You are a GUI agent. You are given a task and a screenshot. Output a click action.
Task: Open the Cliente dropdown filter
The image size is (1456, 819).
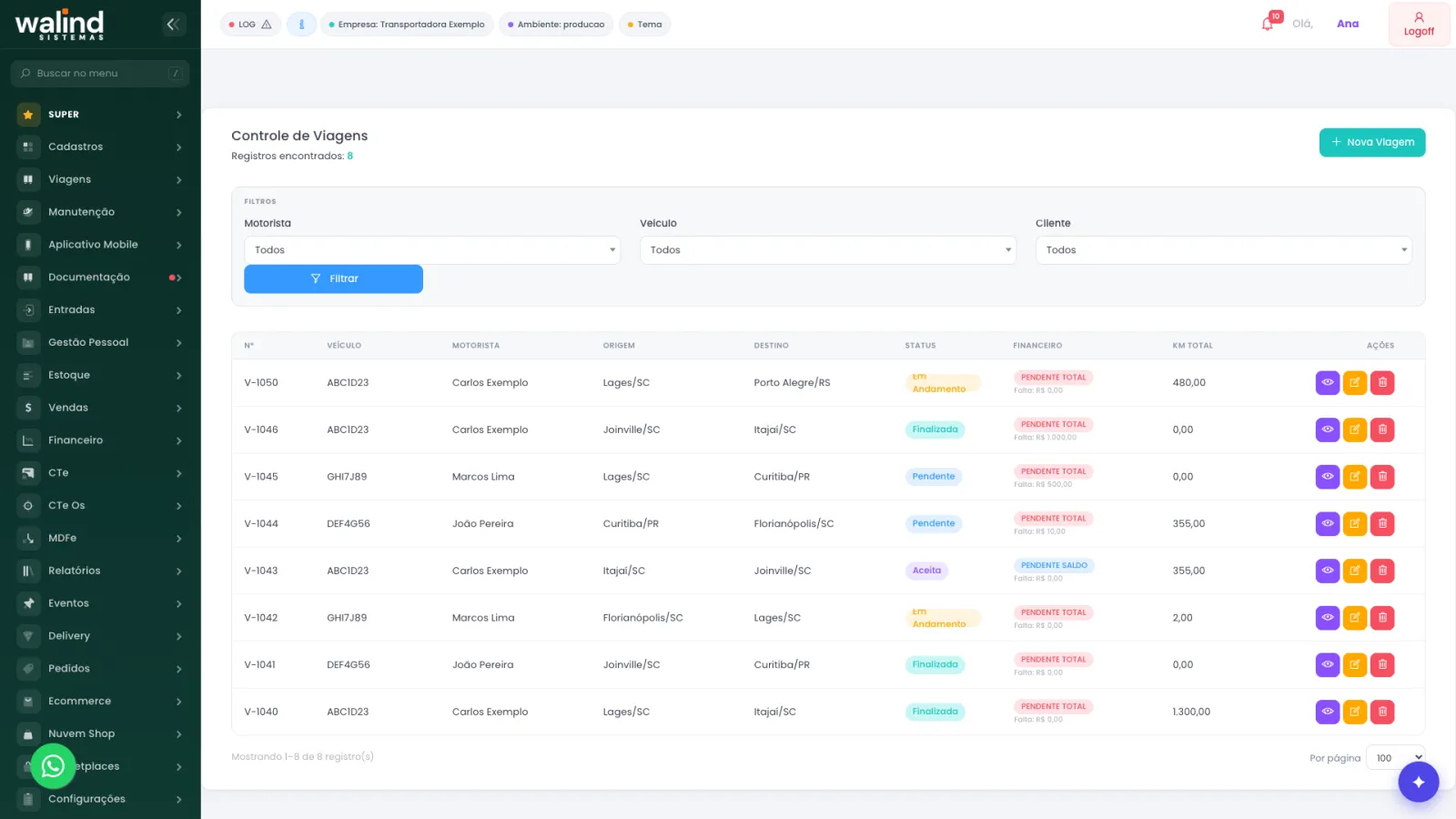pyautogui.click(x=1224, y=250)
